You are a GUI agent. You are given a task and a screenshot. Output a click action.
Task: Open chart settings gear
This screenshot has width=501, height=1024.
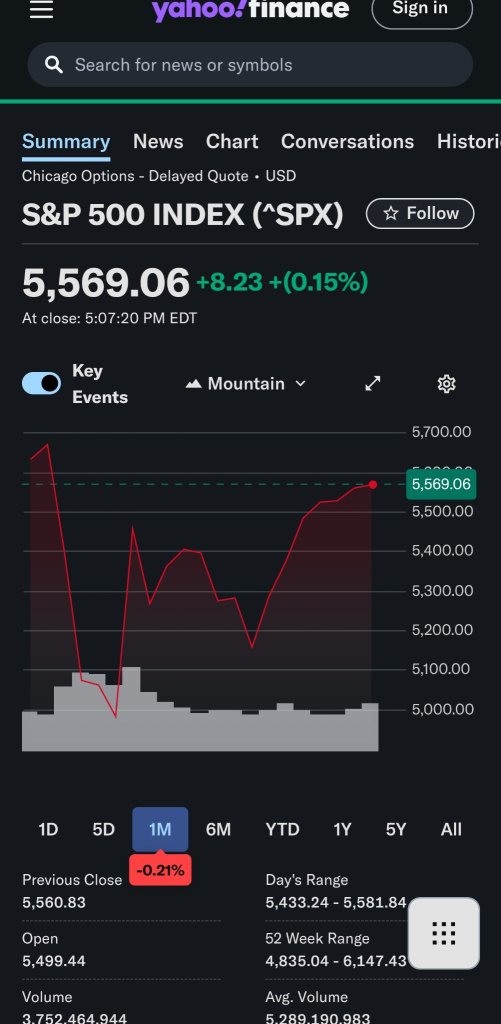tap(446, 383)
